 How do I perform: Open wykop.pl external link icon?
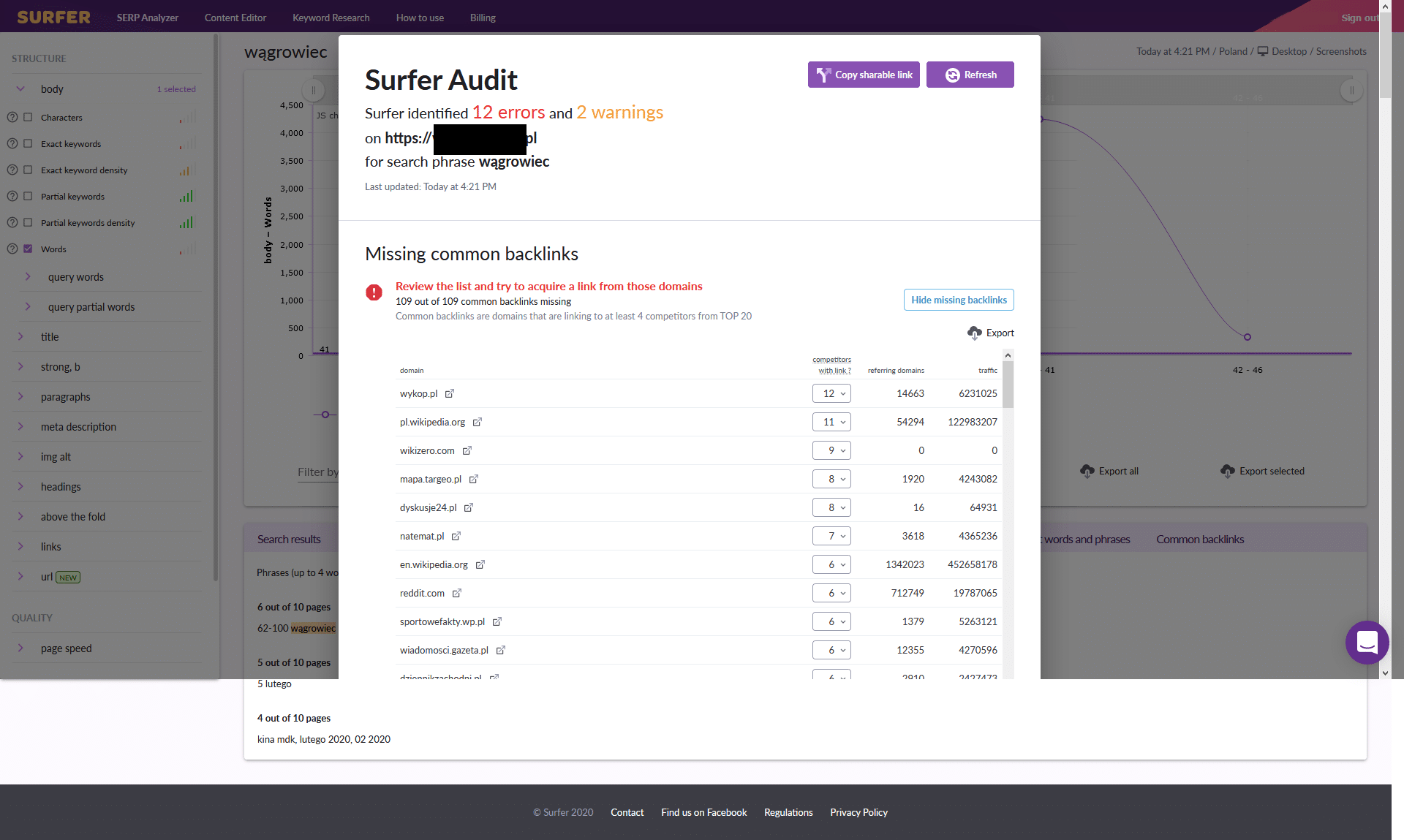click(x=450, y=393)
